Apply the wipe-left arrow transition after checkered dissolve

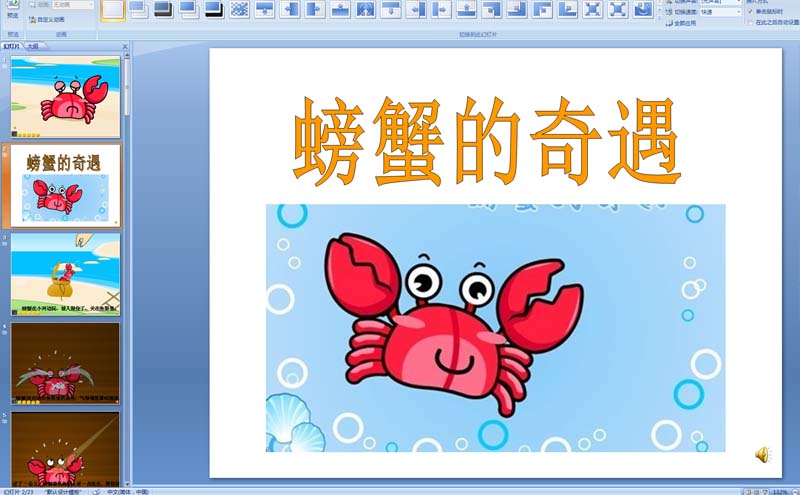click(290, 10)
